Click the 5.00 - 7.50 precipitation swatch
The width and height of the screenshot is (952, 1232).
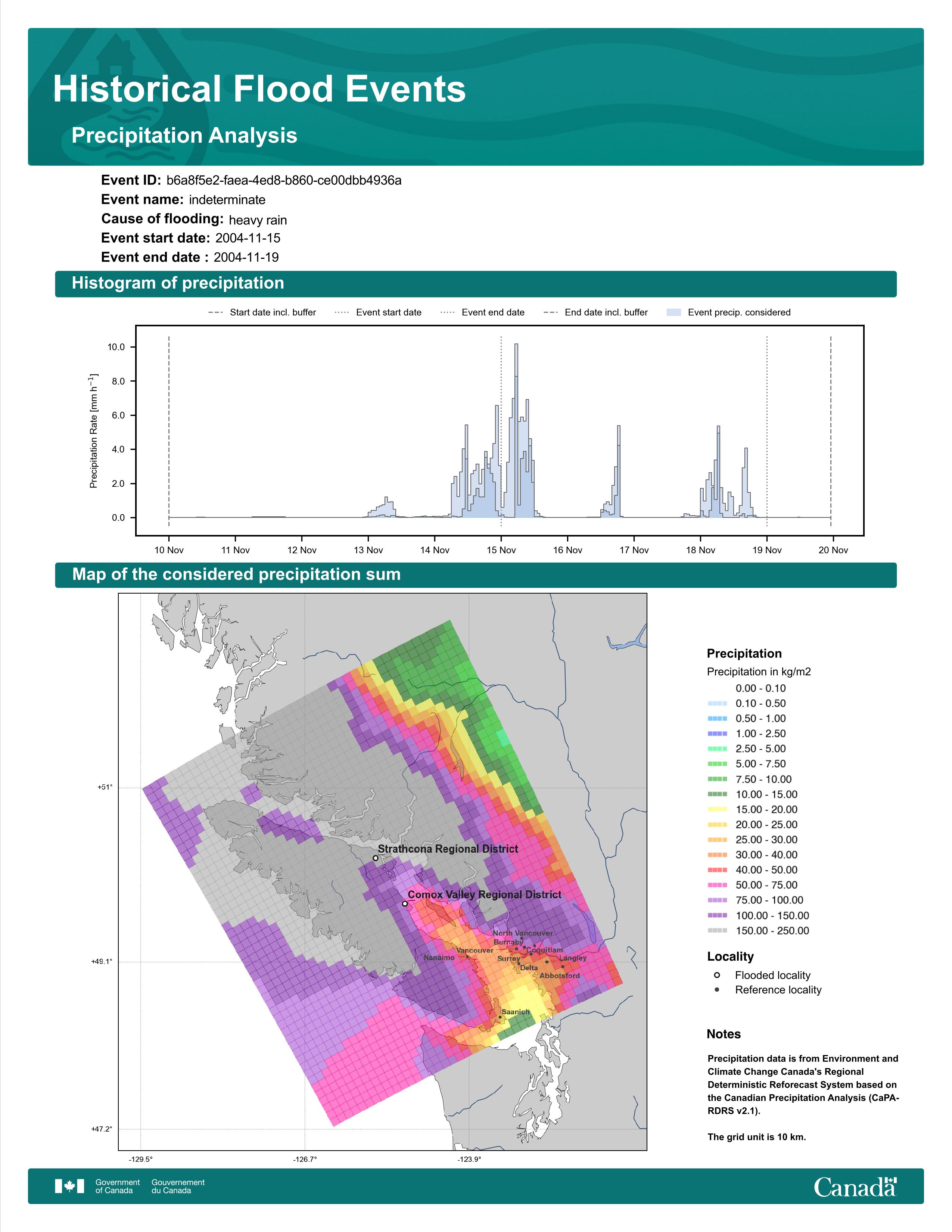(x=717, y=764)
